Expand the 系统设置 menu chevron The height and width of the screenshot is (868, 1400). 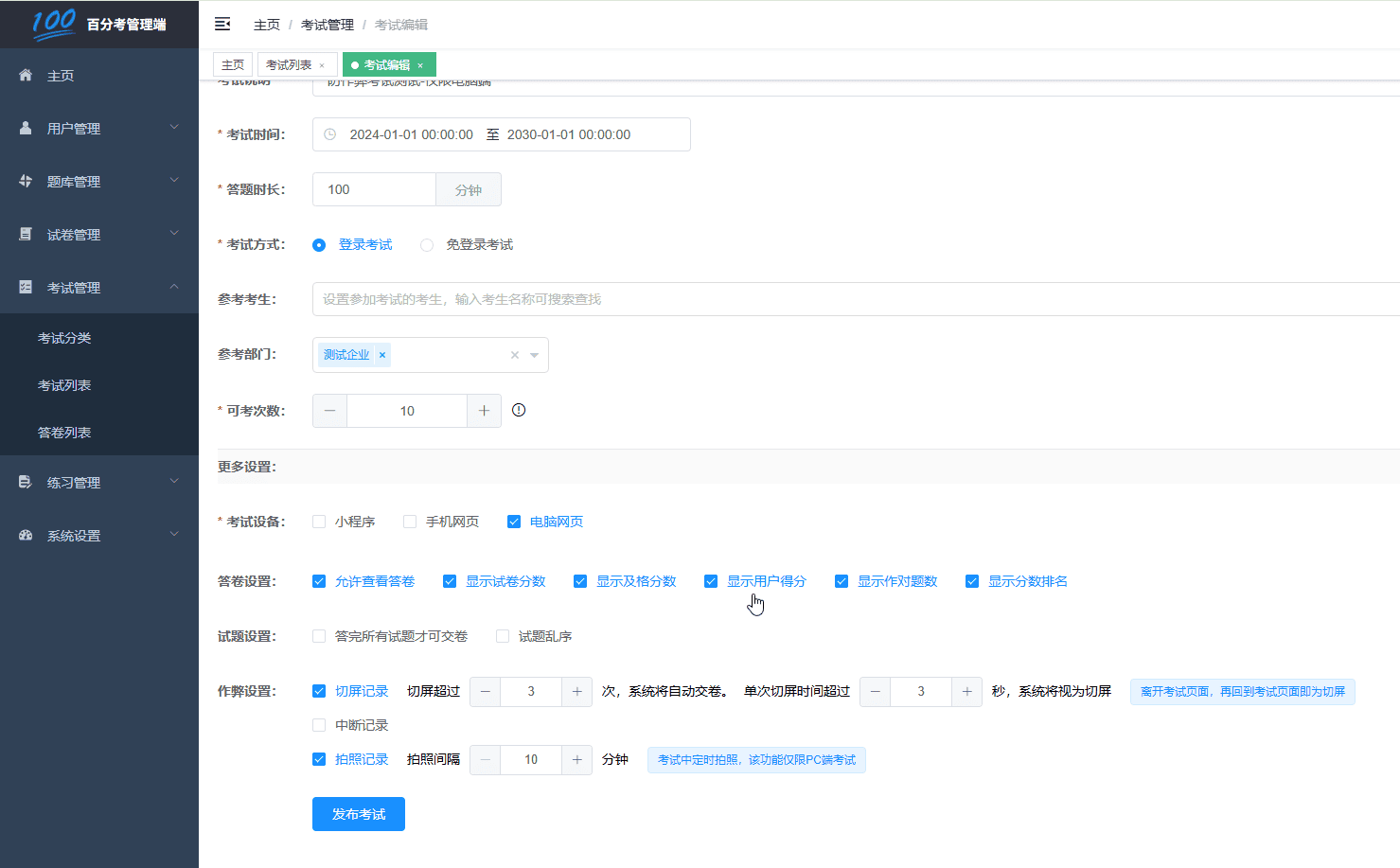[x=174, y=535]
